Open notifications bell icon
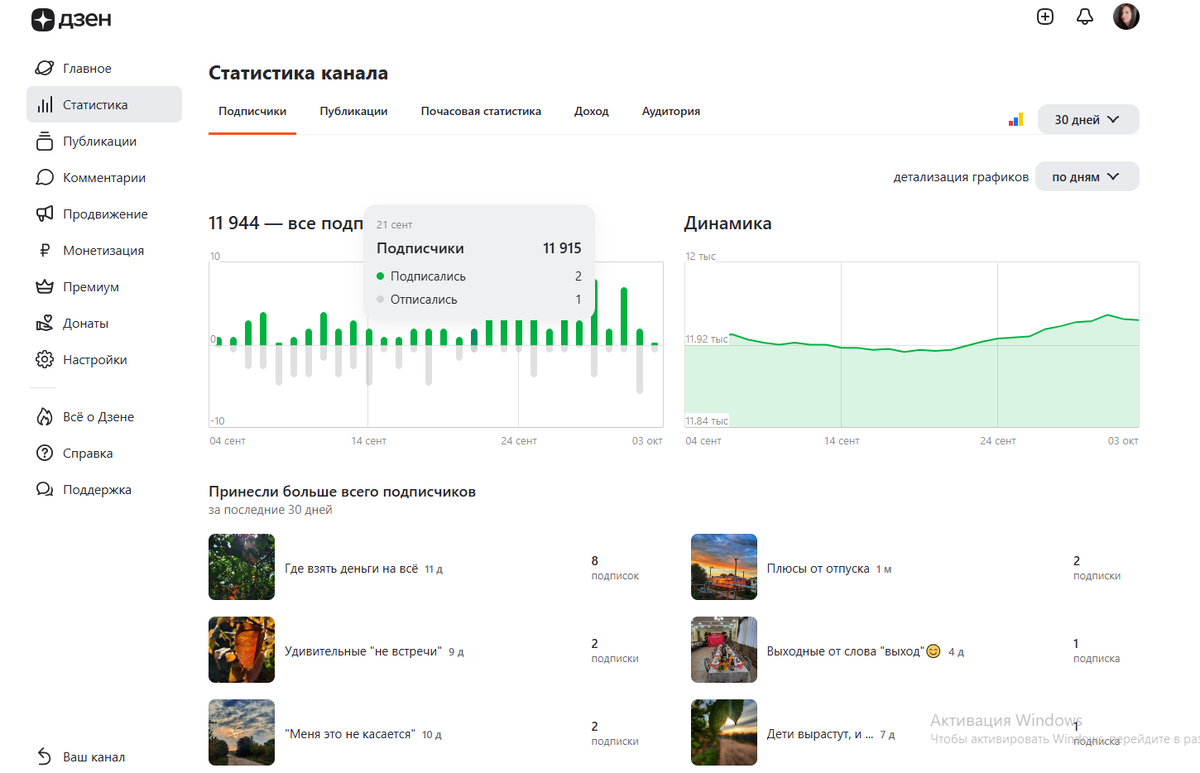This screenshot has width=1200, height=773. click(1085, 17)
